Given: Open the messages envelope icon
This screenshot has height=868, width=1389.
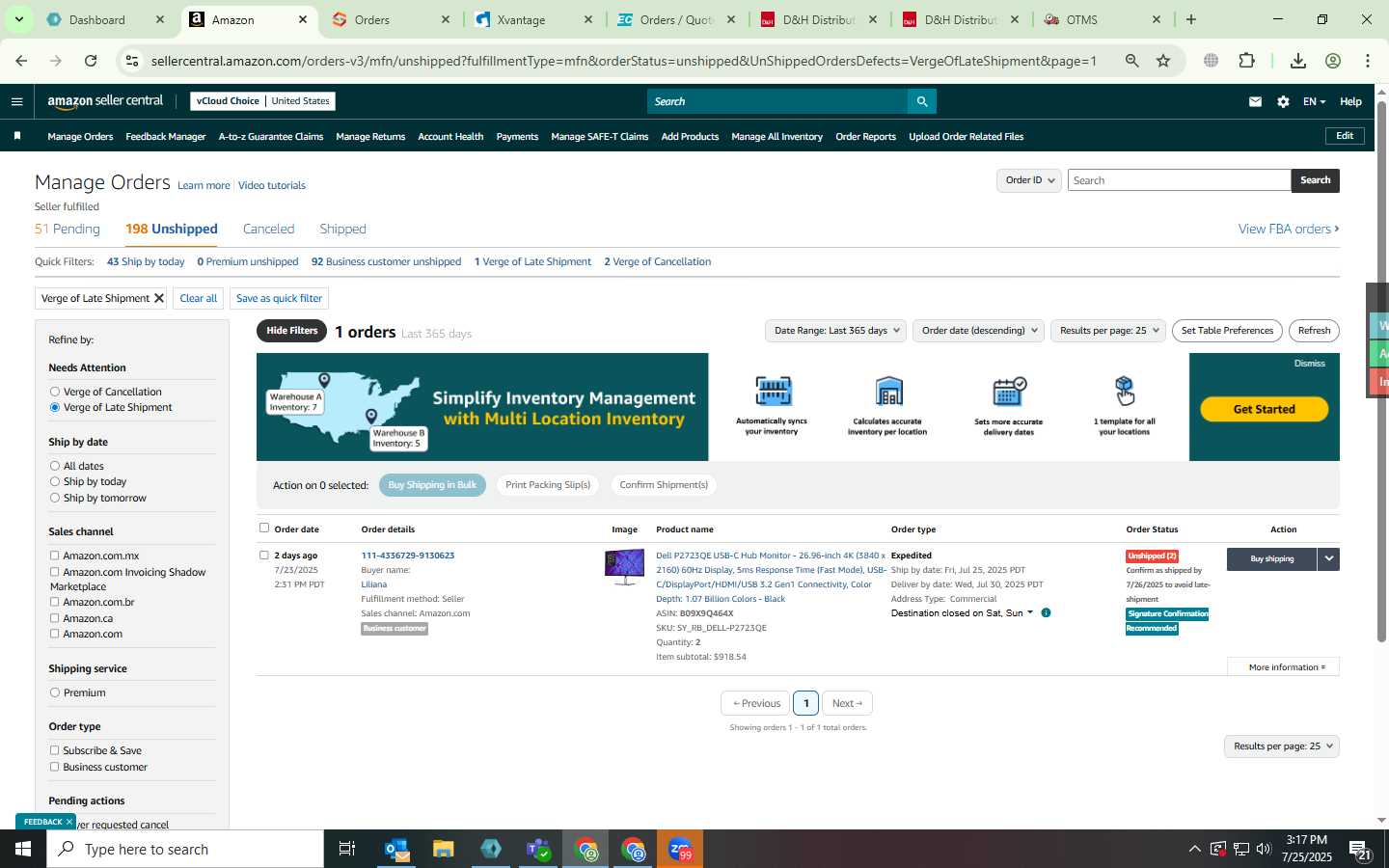Looking at the screenshot, I should 1255,101.
